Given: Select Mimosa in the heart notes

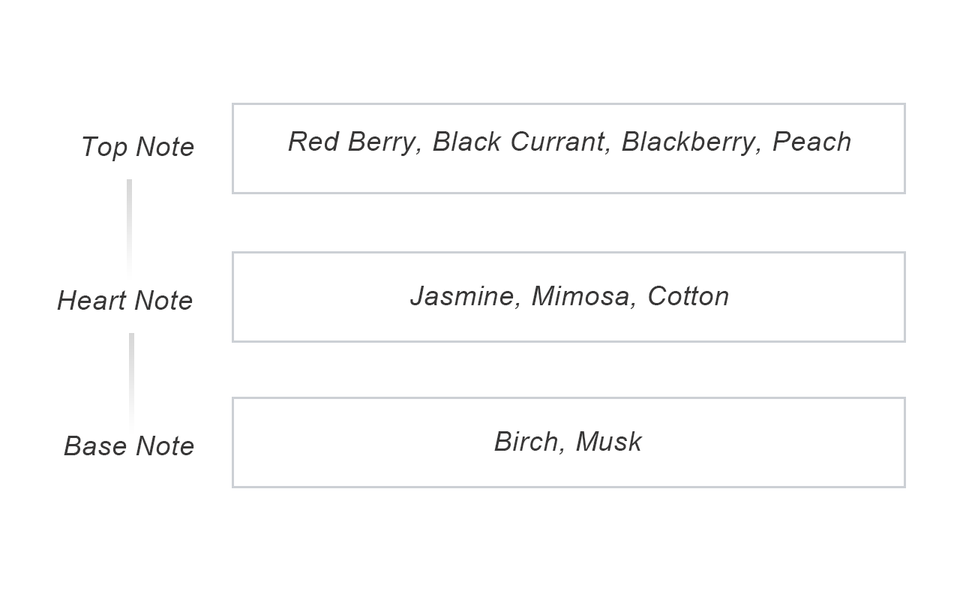Looking at the screenshot, I should 581,297.
